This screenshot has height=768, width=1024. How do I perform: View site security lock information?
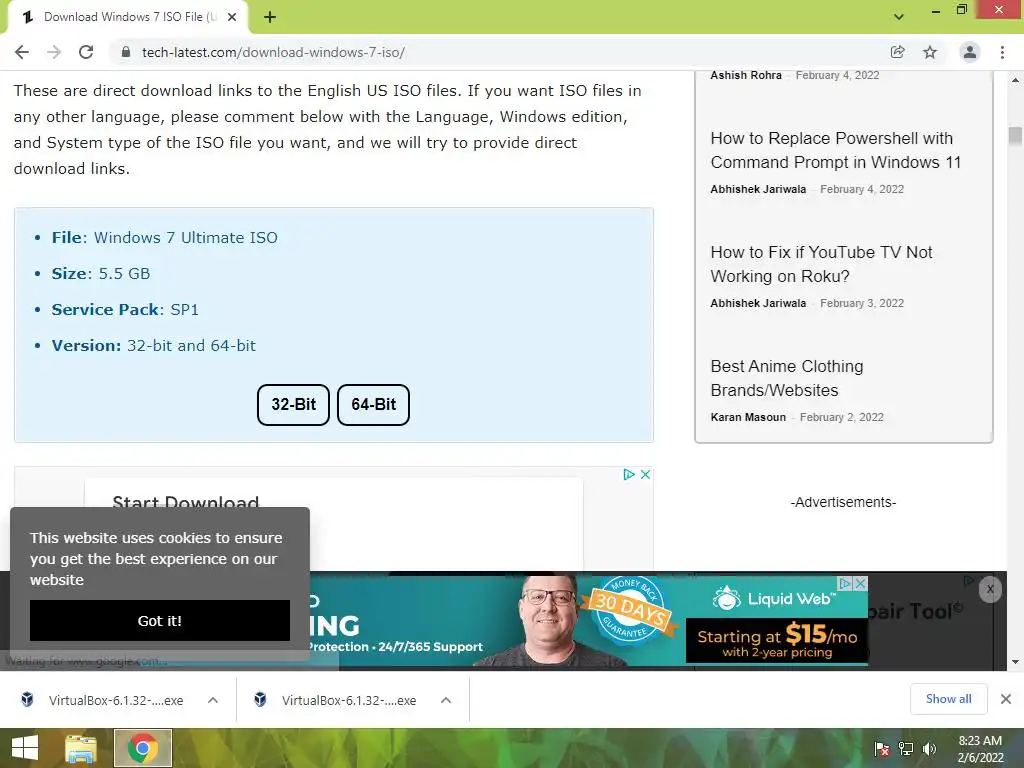(126, 52)
